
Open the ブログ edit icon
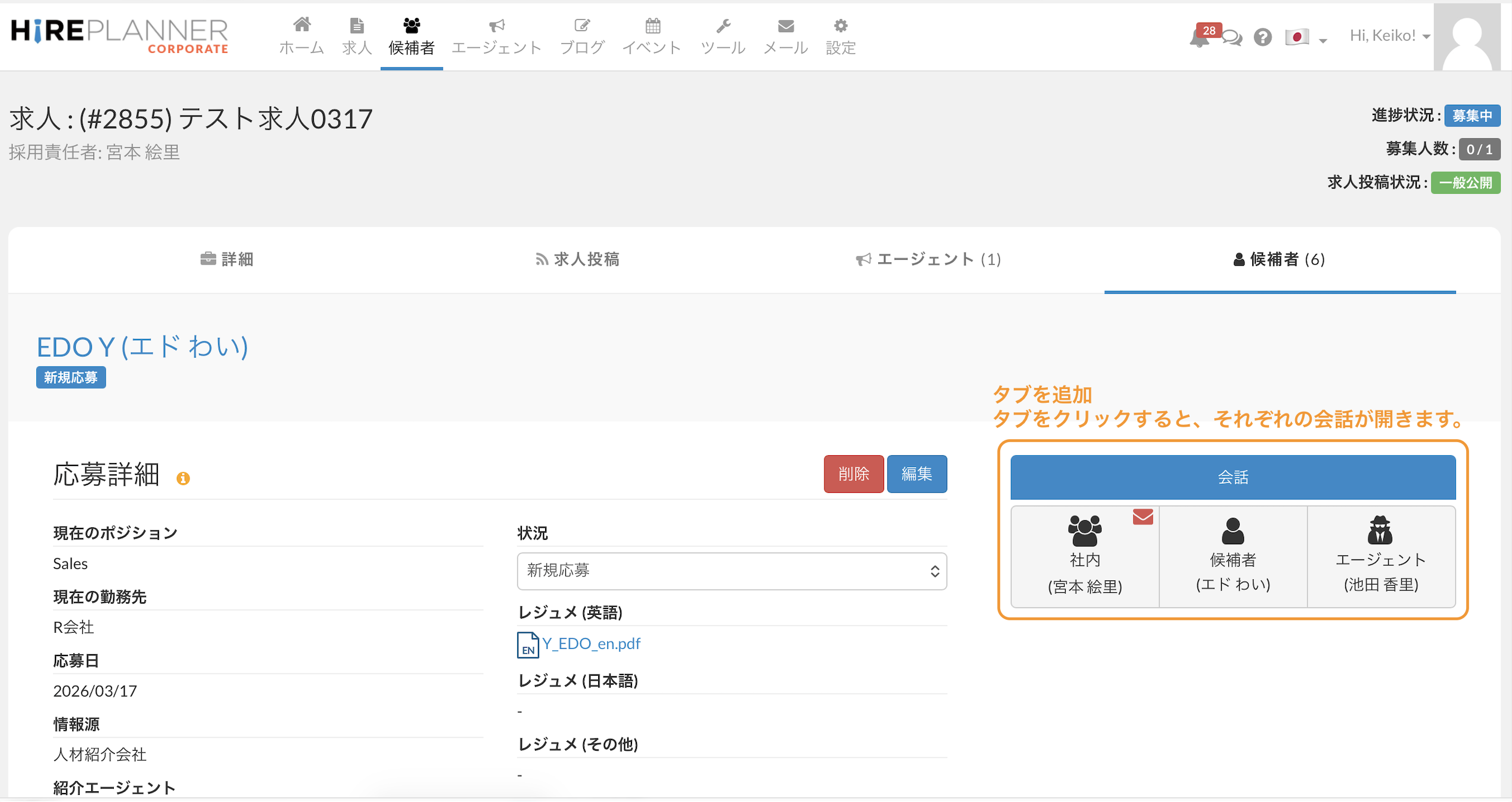coord(582,26)
